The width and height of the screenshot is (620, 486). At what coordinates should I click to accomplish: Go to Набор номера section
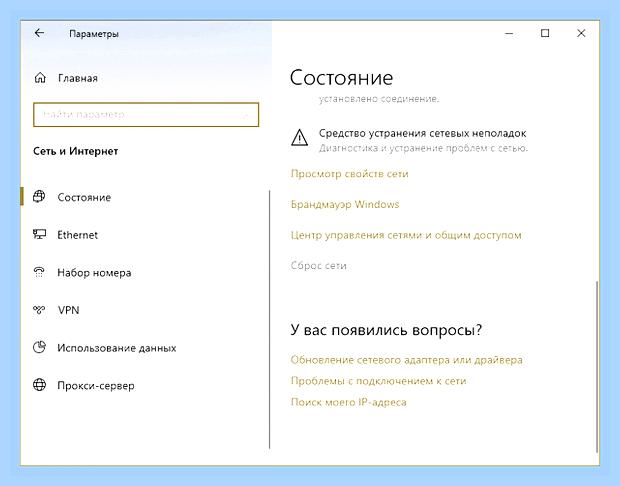tap(94, 273)
